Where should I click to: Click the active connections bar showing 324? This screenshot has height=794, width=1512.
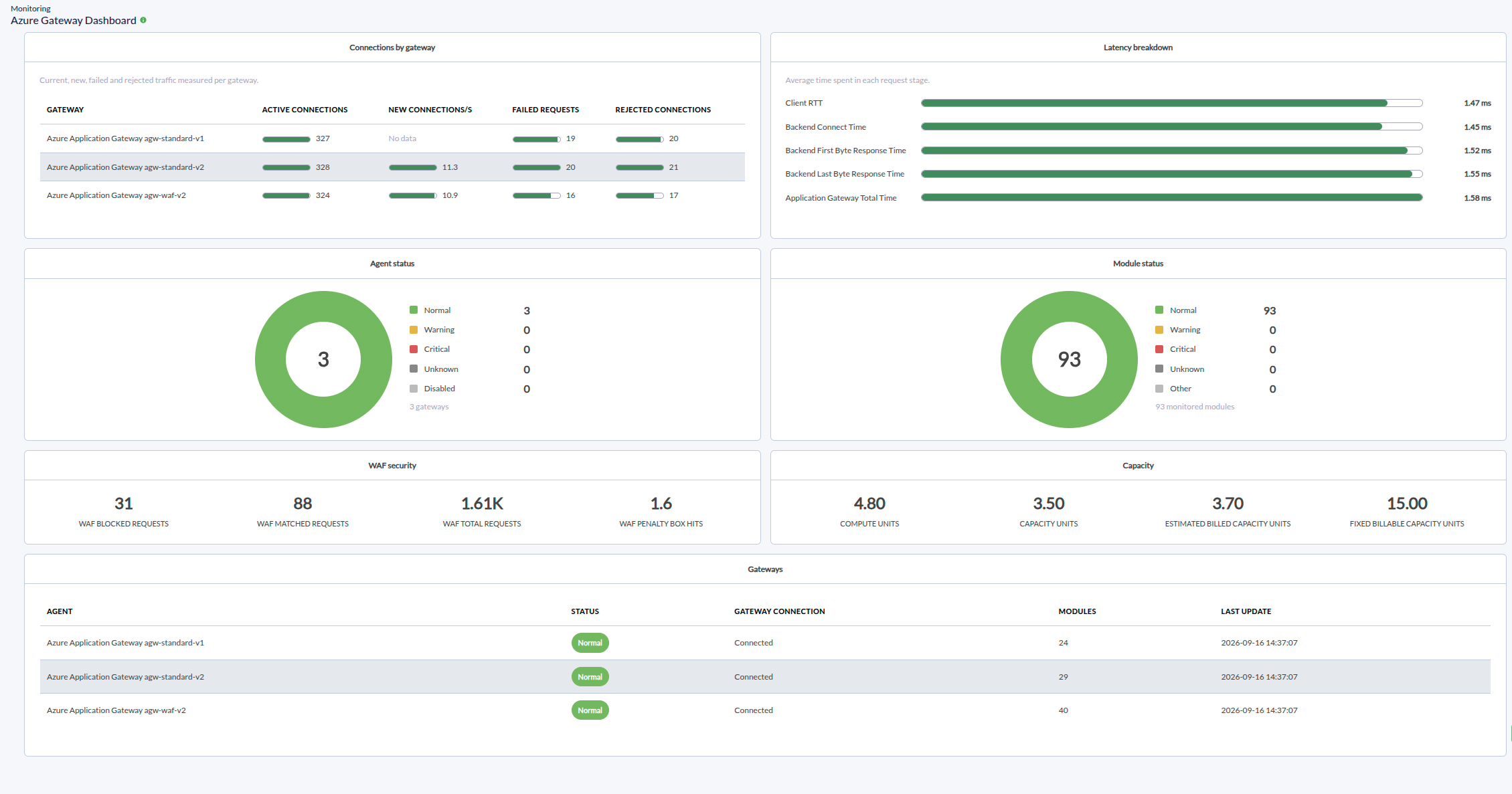[x=286, y=195]
